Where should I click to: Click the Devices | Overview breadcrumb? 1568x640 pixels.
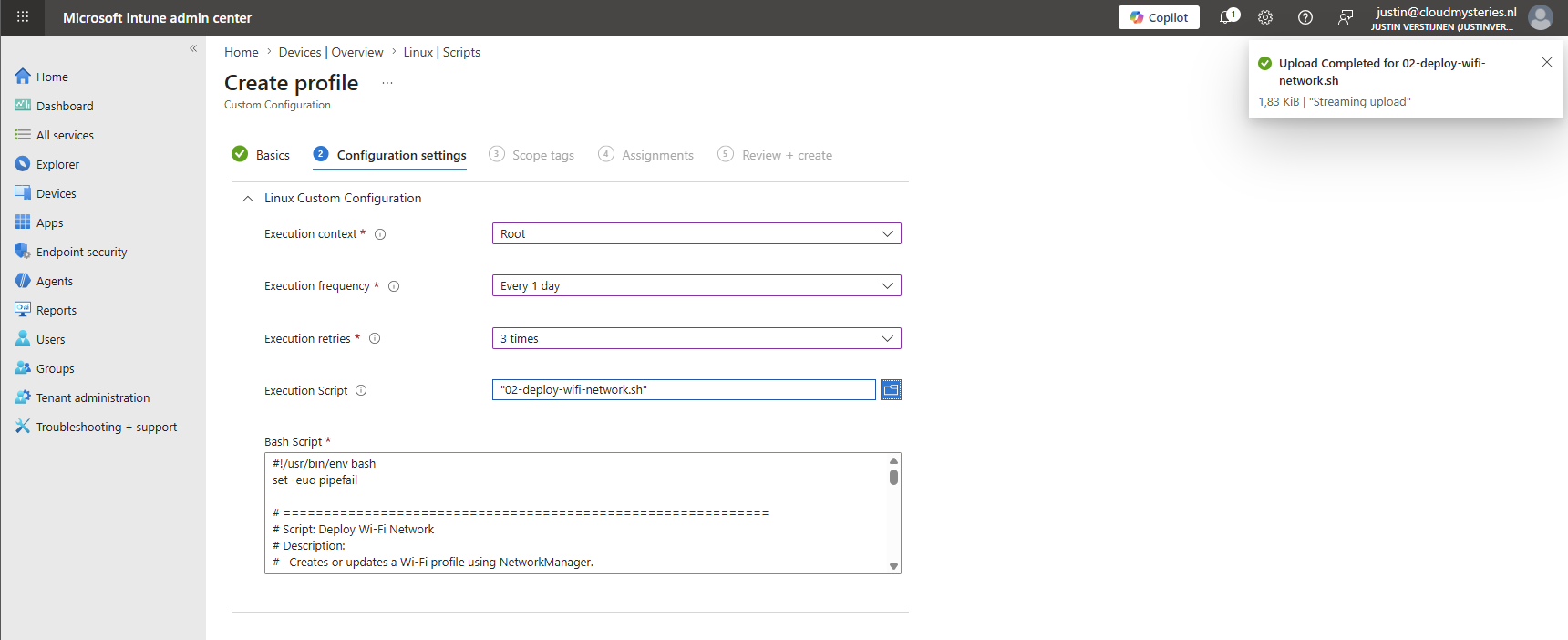point(331,52)
